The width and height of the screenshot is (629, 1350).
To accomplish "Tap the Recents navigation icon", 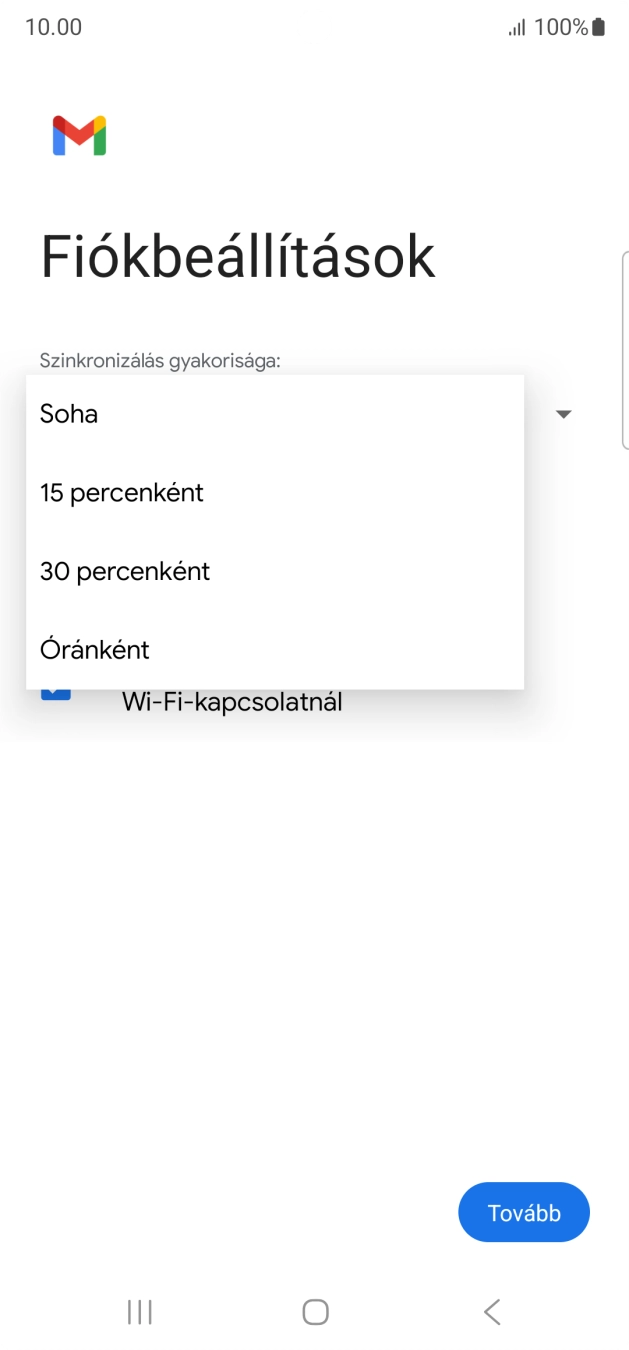I will [139, 1311].
